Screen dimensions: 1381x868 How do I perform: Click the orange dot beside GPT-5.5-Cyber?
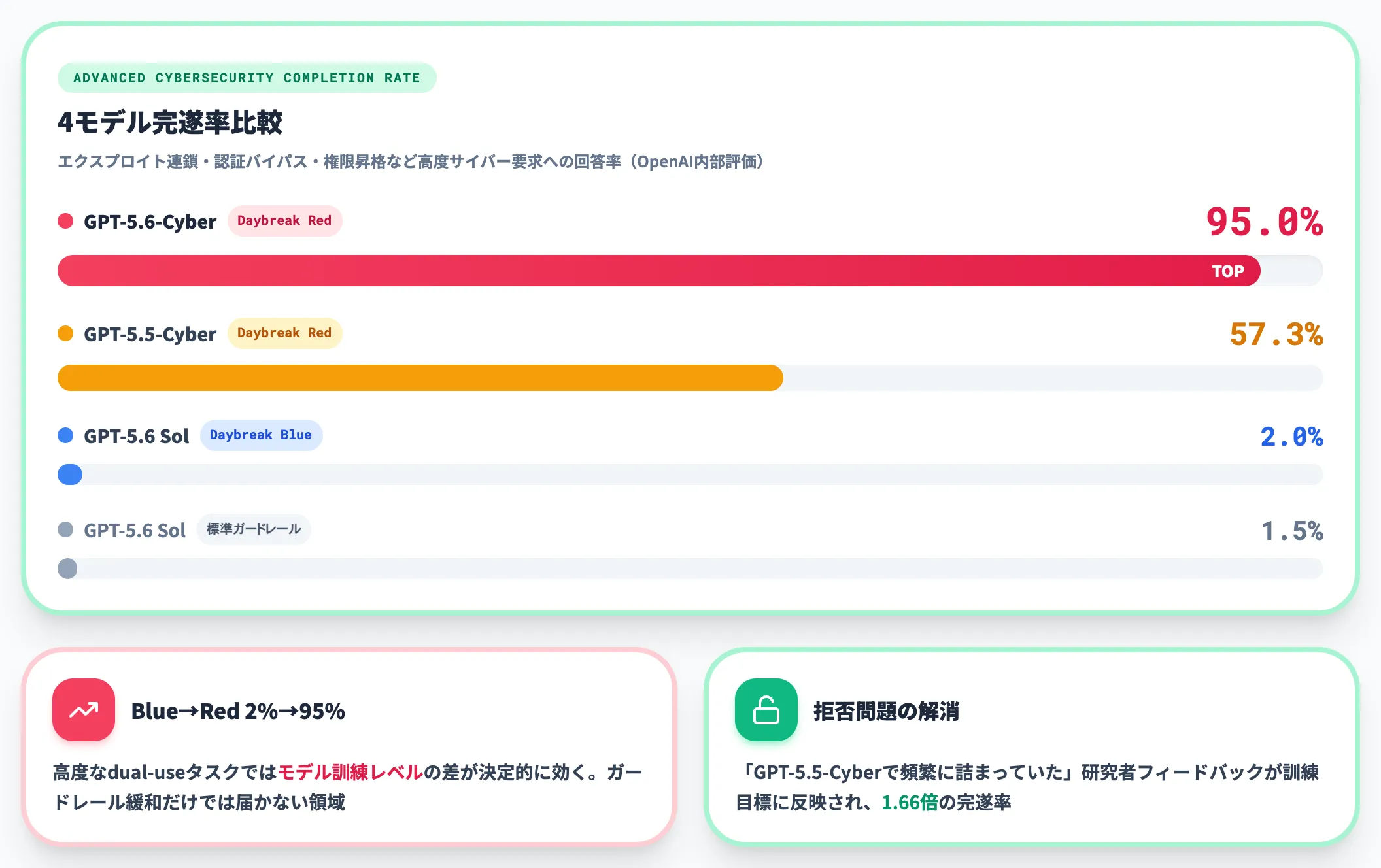[x=65, y=333]
